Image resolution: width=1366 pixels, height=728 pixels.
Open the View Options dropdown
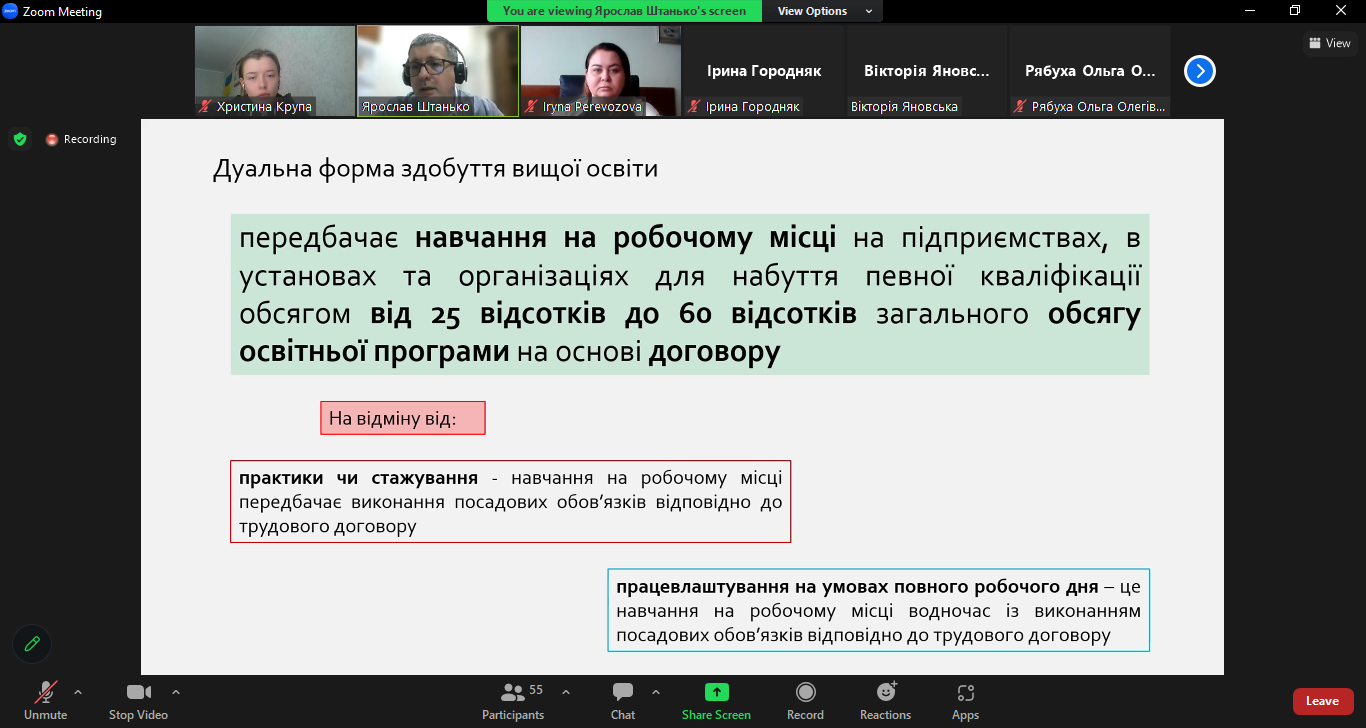[x=824, y=11]
